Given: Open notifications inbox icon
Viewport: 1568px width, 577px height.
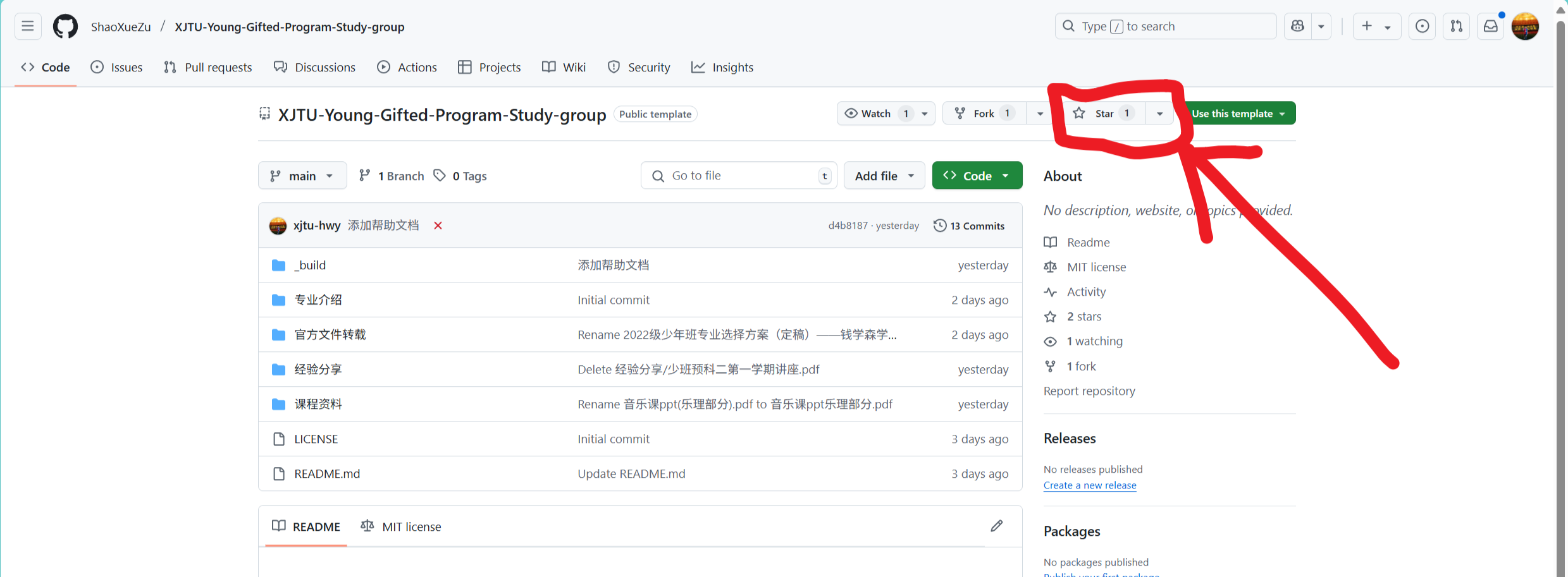Looking at the screenshot, I should pos(1491,26).
